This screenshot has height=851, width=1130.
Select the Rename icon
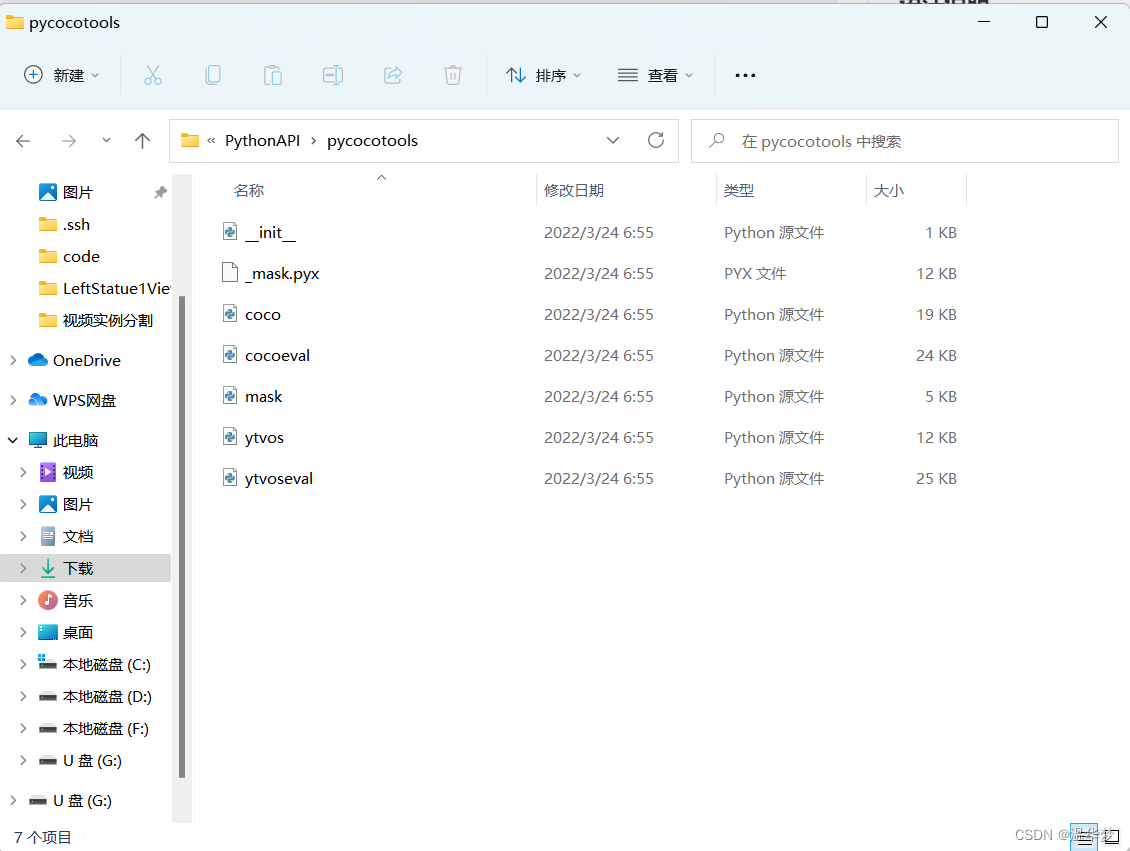[333, 75]
